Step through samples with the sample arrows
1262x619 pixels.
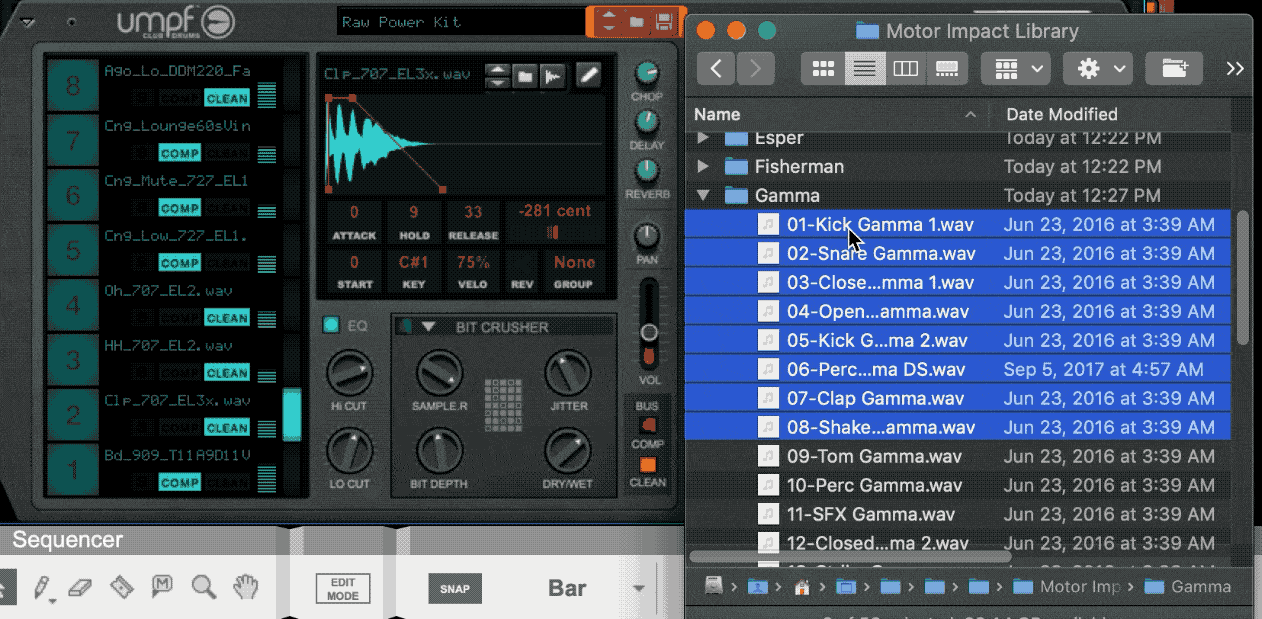[497, 75]
